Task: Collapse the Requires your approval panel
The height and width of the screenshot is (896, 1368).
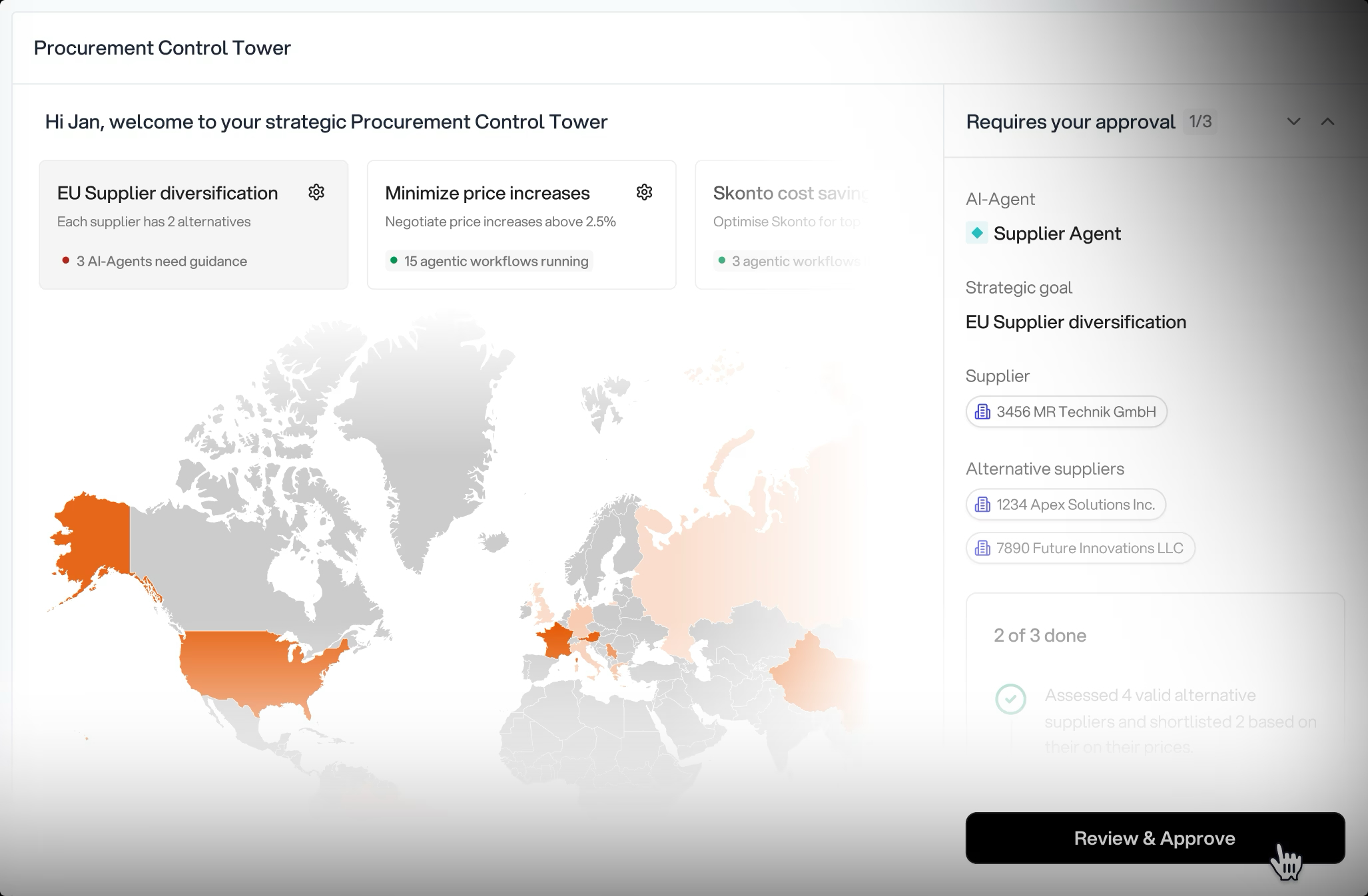Action: (1328, 122)
